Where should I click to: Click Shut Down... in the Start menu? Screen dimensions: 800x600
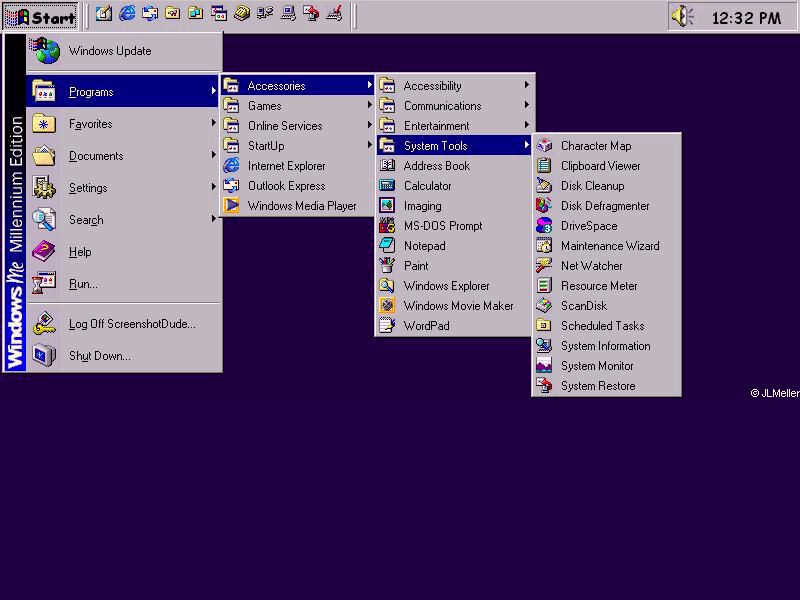[124, 356]
